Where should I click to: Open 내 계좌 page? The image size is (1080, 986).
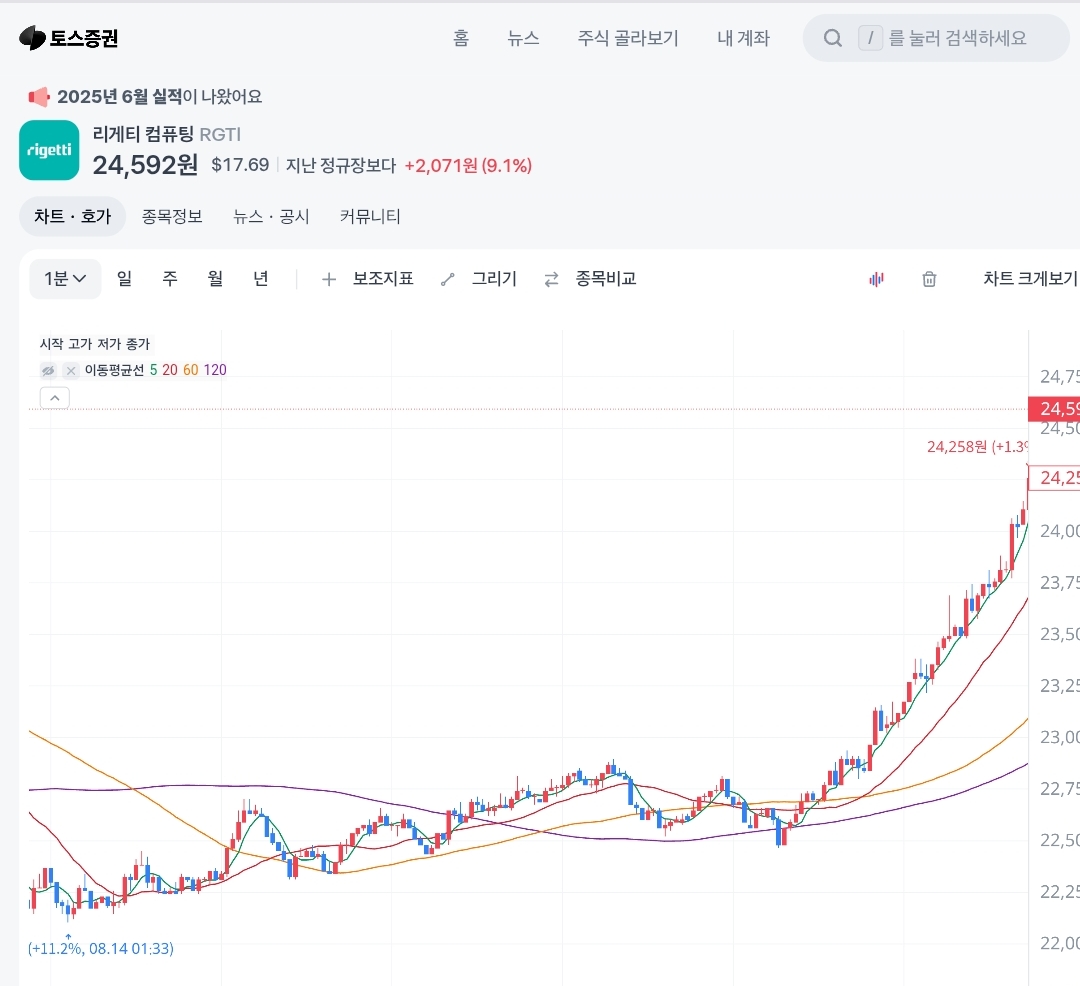[743, 38]
